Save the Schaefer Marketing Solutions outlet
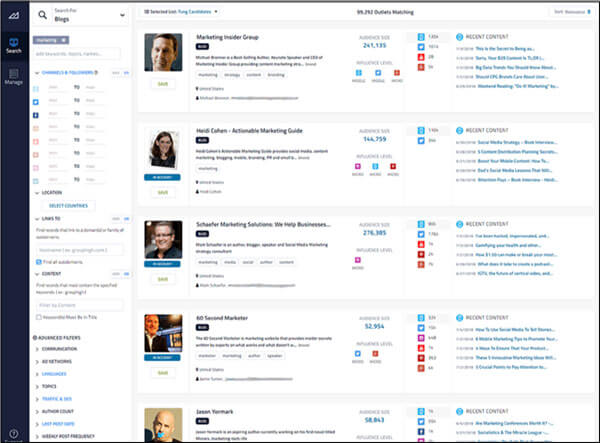The width and height of the screenshot is (600, 443). [x=163, y=279]
